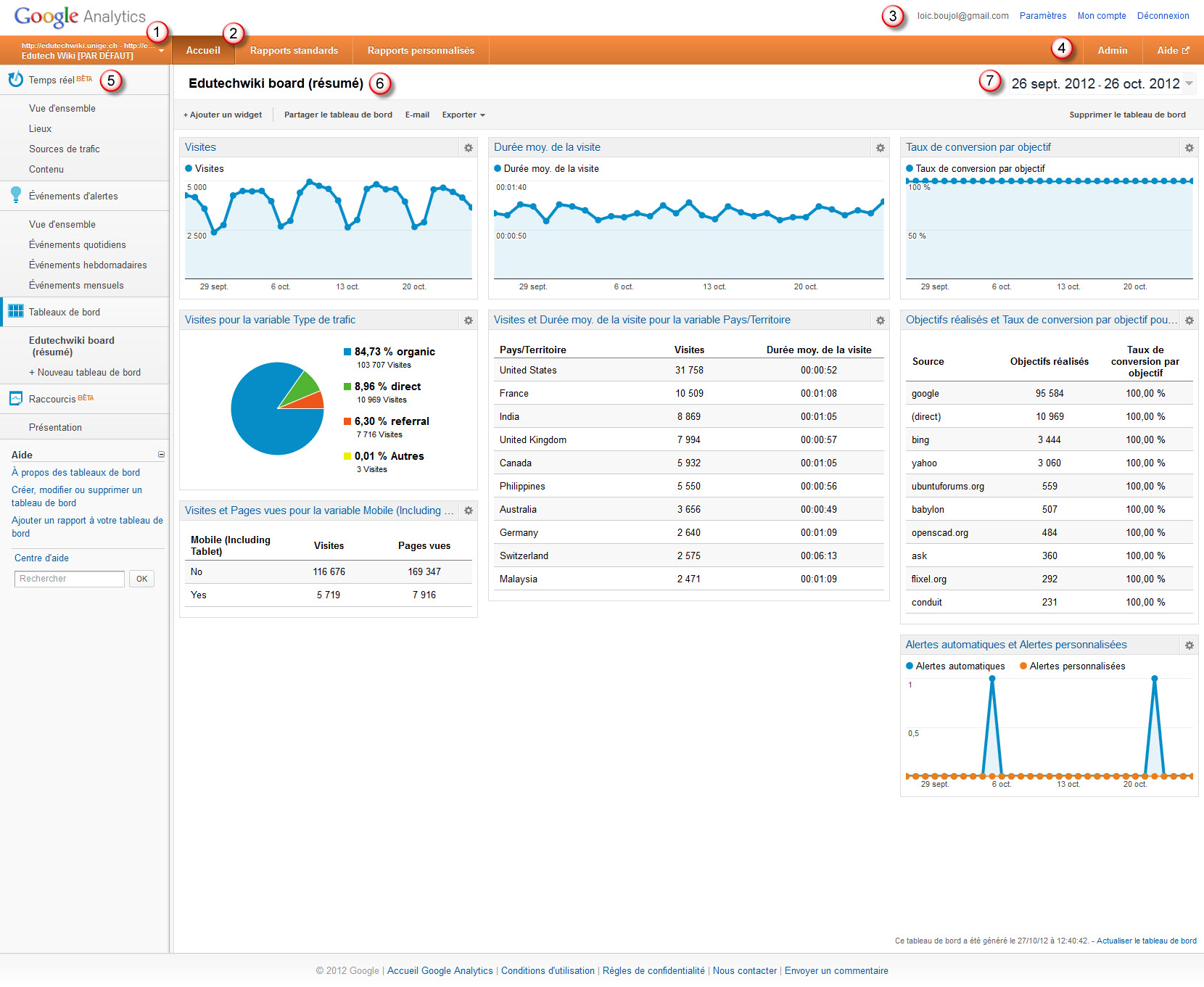
Task: Open gear of Type de trafic pie widget
Action: point(469,321)
